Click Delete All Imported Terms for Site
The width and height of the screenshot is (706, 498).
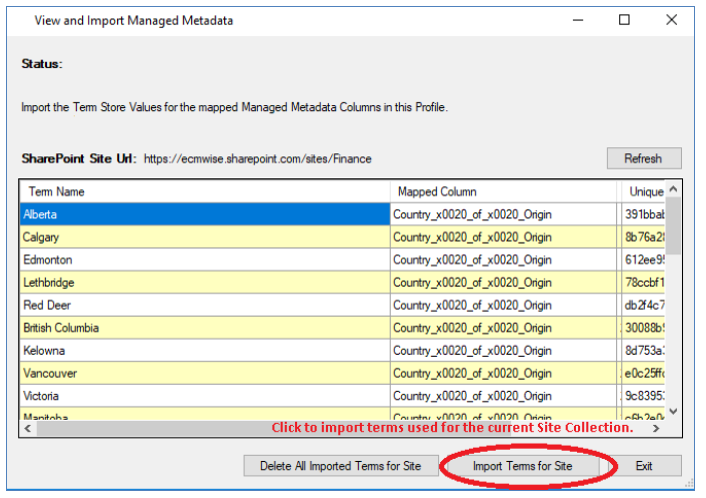tap(341, 466)
